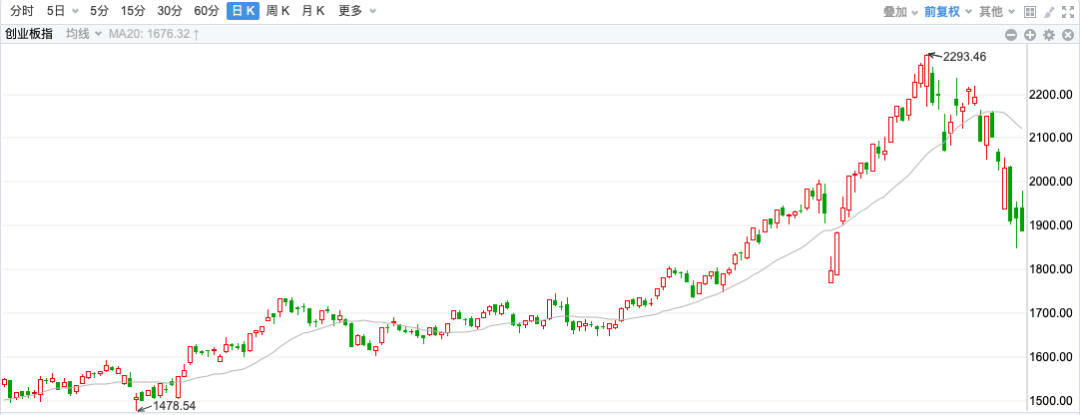Select the 周K weekly candlestick tab
Image resolution: width=1080 pixels, height=415 pixels.
278,11
